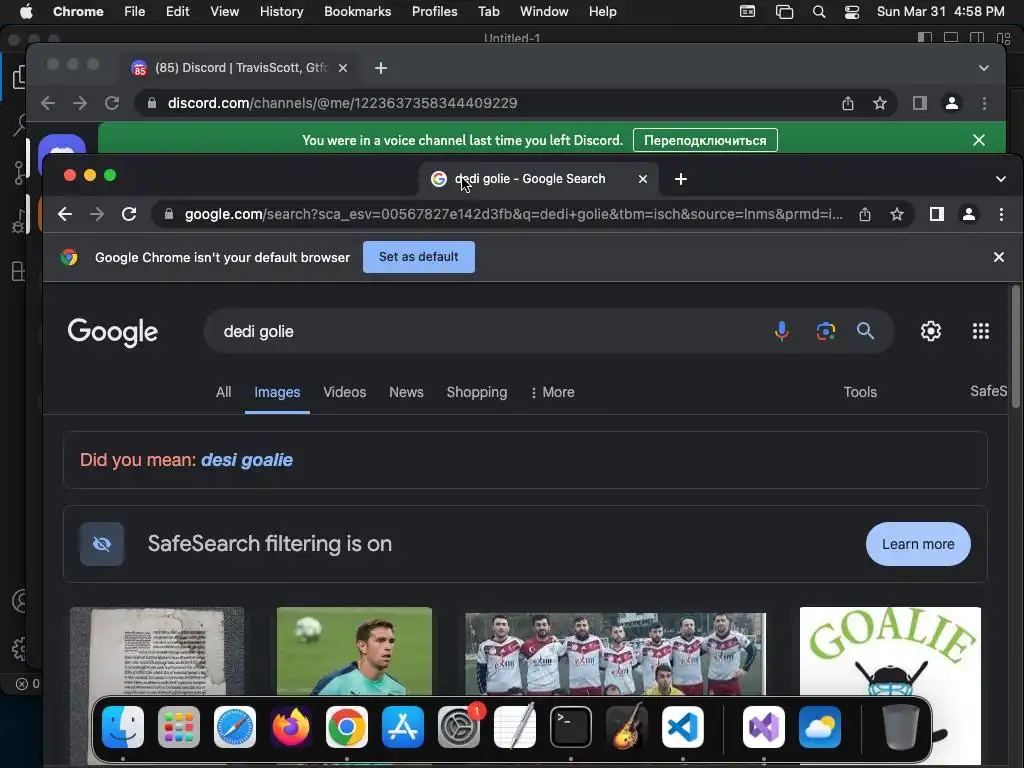Image resolution: width=1024 pixels, height=768 pixels.
Task: Open the Google apps grid
Action: pyautogui.click(x=981, y=331)
